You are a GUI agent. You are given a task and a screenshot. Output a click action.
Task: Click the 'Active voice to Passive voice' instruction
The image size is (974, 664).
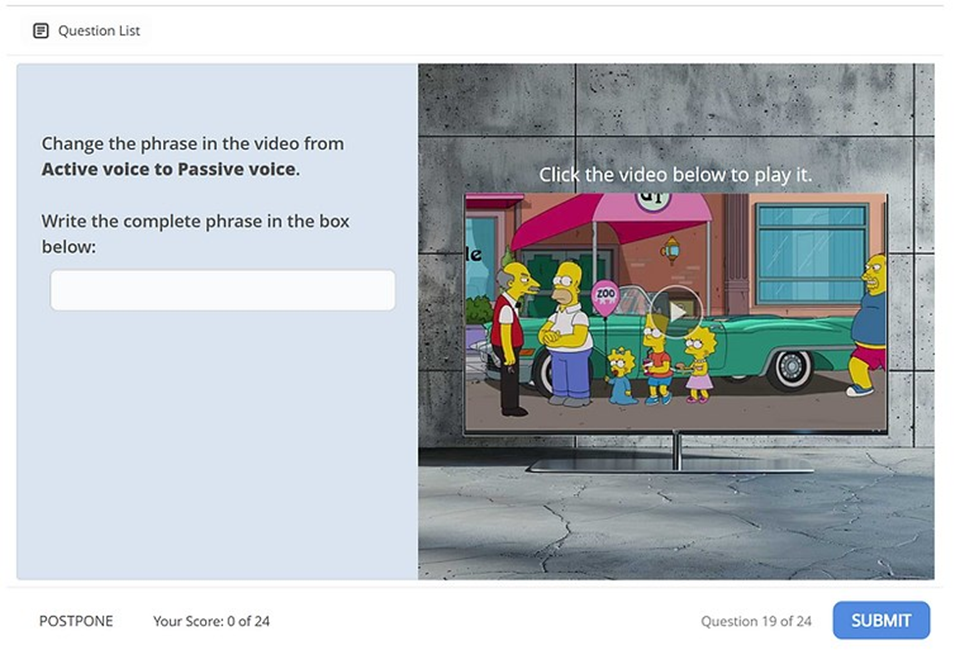click(x=170, y=169)
